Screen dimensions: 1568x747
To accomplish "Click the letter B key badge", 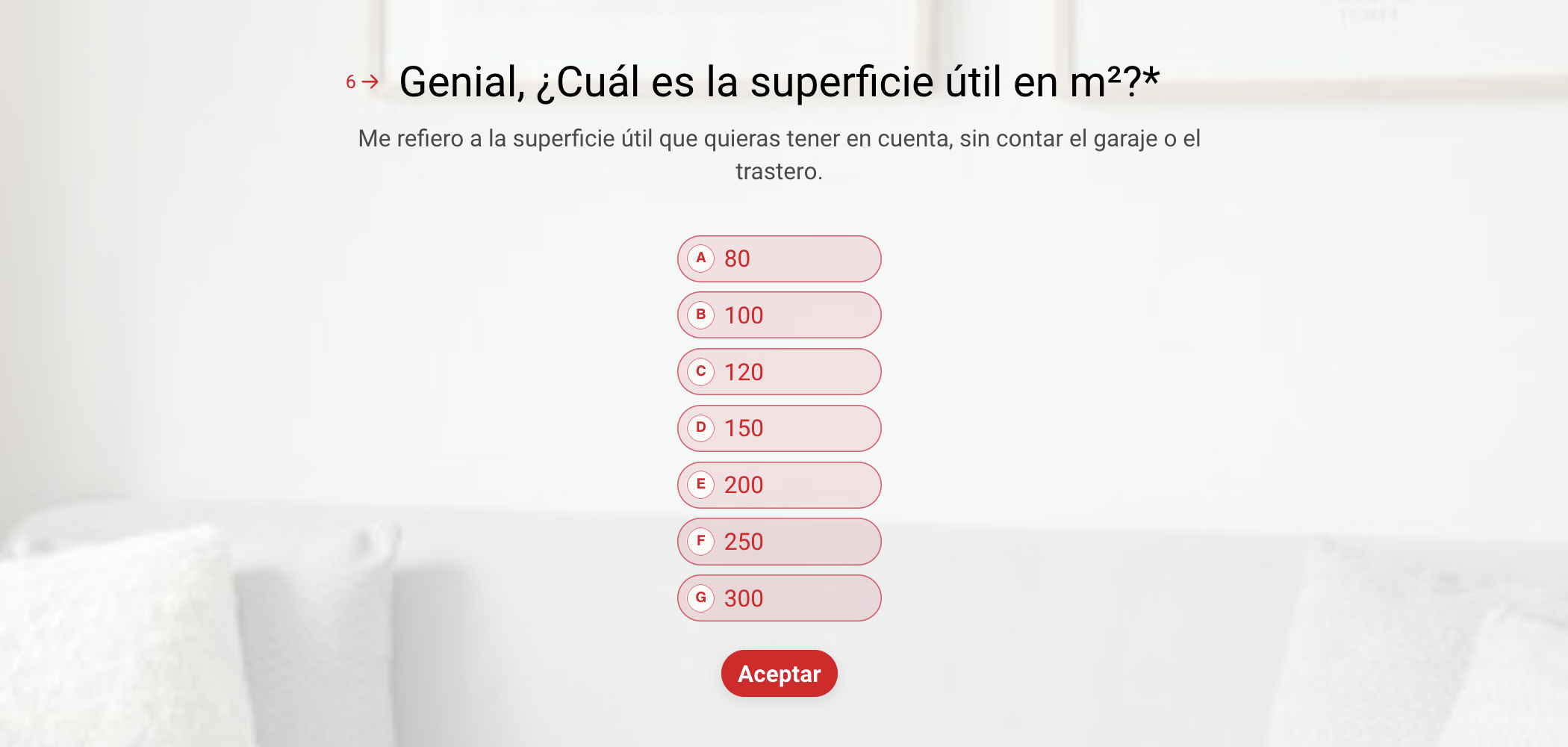I will point(700,315).
